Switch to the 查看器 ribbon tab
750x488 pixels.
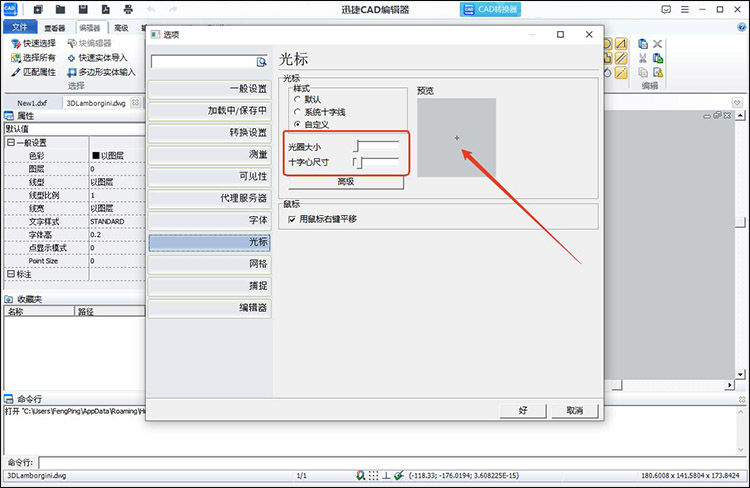tap(55, 28)
